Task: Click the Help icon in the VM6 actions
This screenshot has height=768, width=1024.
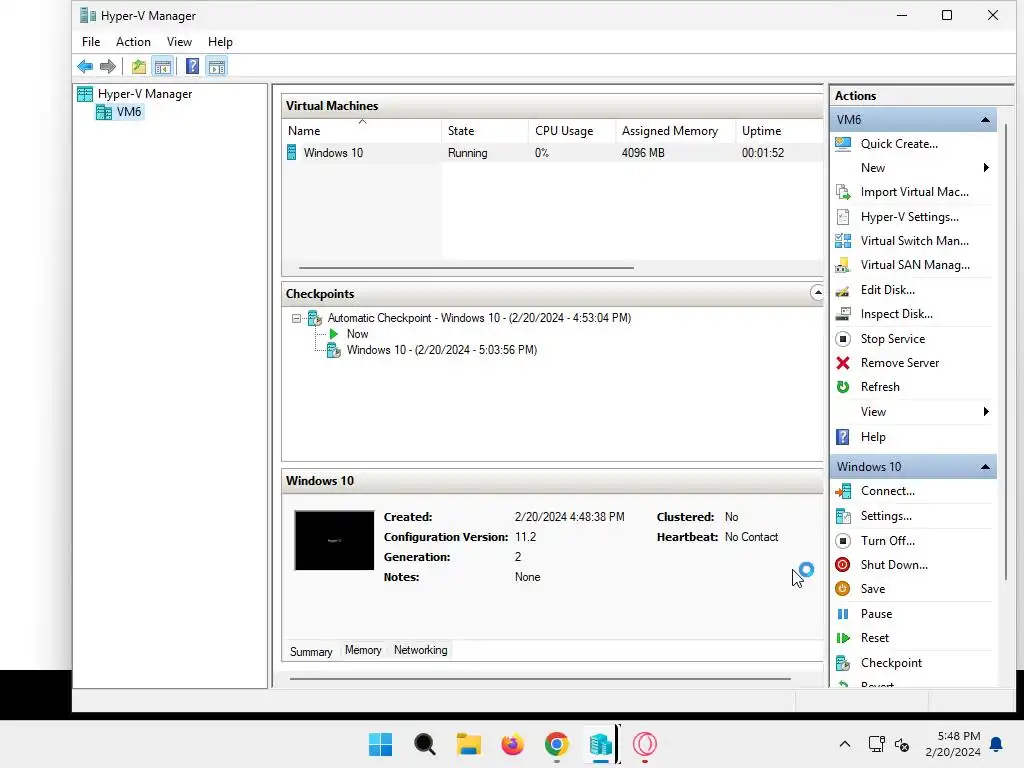Action: tap(843, 437)
